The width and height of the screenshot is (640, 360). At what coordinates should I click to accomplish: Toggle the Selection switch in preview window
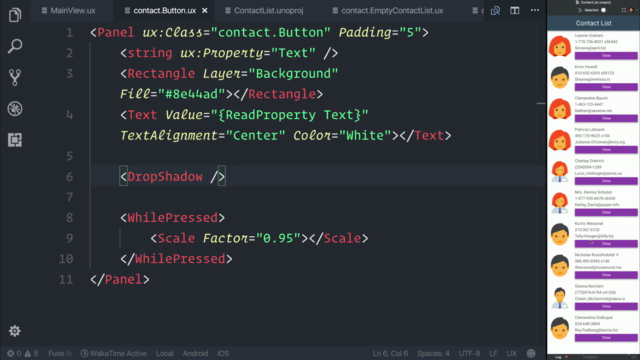603,10
